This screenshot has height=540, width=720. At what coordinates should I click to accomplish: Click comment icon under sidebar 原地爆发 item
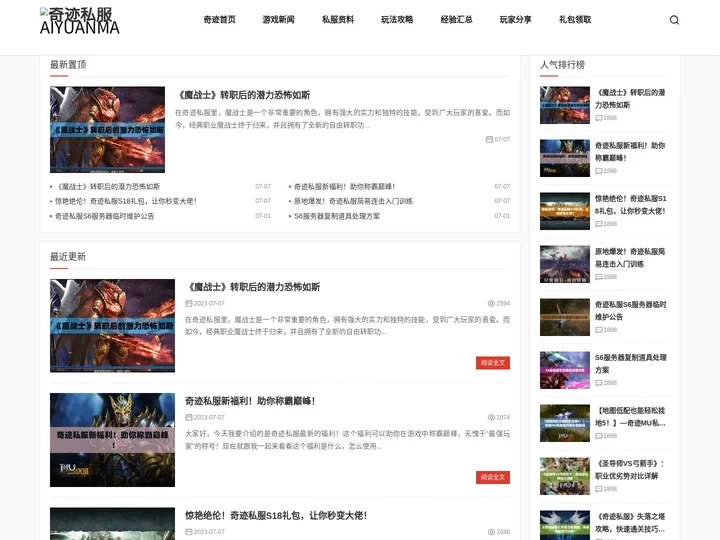point(599,277)
